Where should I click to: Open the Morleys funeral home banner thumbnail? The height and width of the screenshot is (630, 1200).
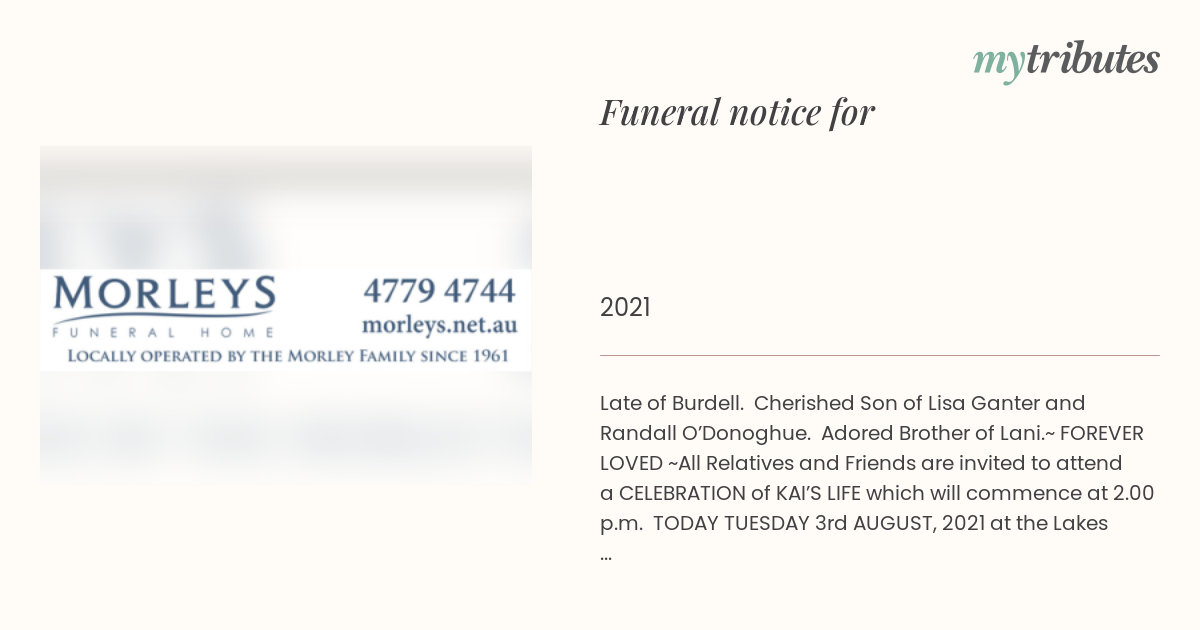pos(286,318)
